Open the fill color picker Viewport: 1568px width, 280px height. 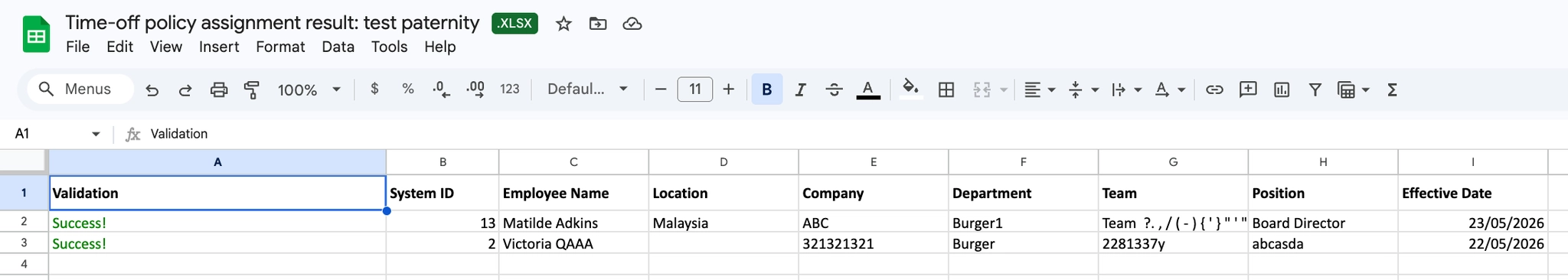point(910,89)
